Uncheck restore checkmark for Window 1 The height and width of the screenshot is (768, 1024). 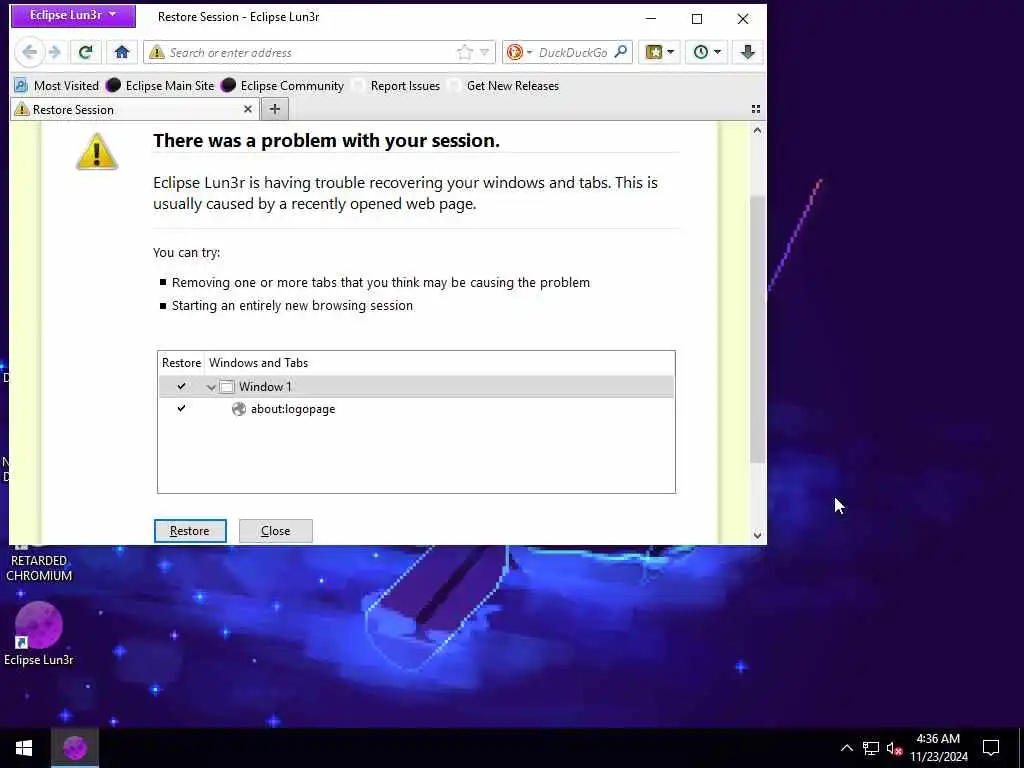pos(181,387)
